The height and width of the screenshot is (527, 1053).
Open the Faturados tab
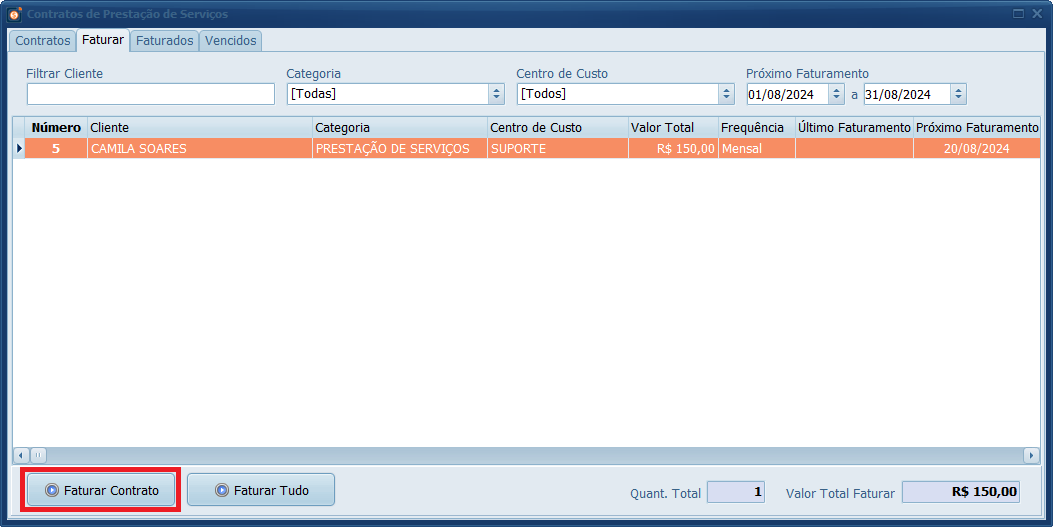click(165, 41)
